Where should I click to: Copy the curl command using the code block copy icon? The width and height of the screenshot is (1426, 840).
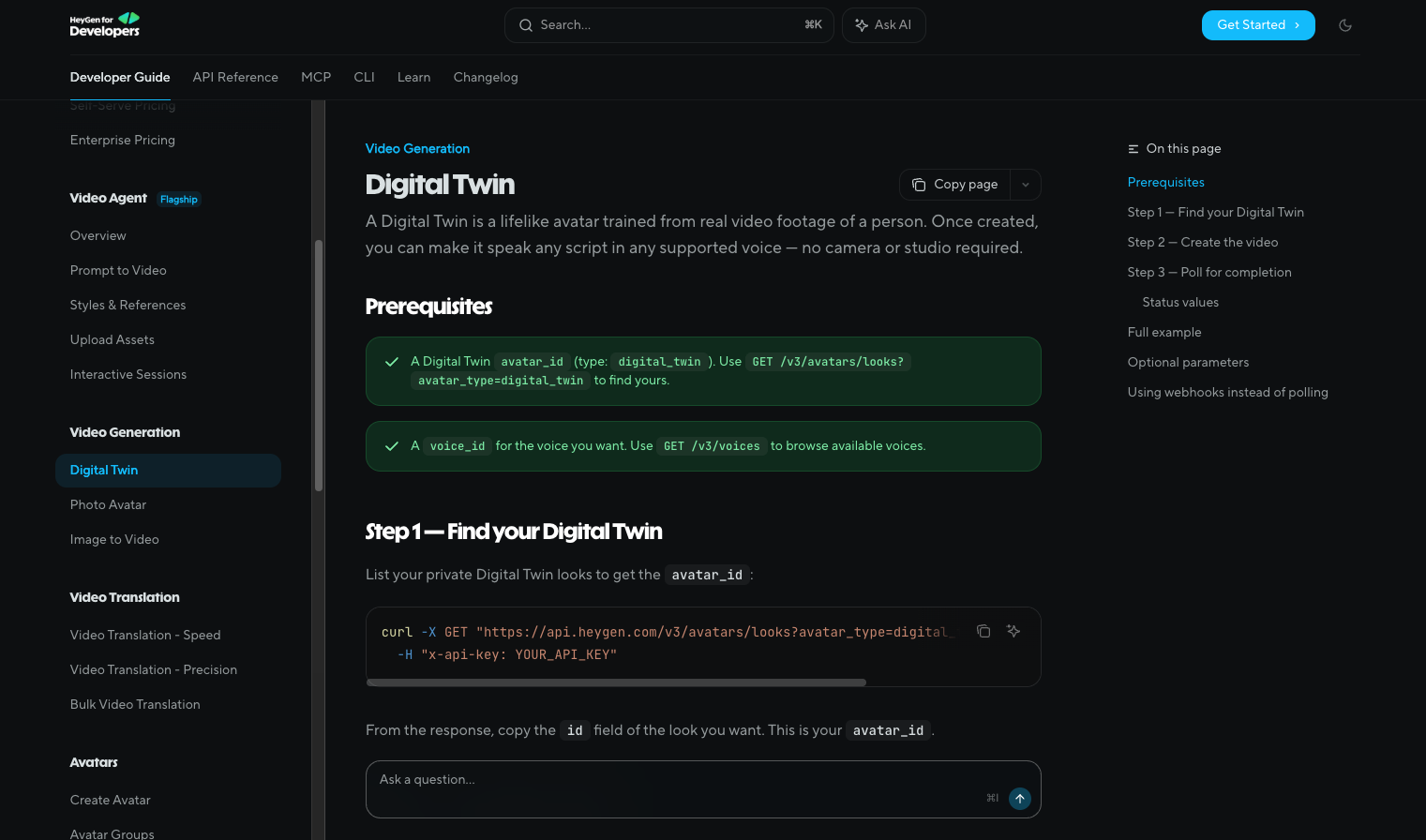(x=983, y=632)
